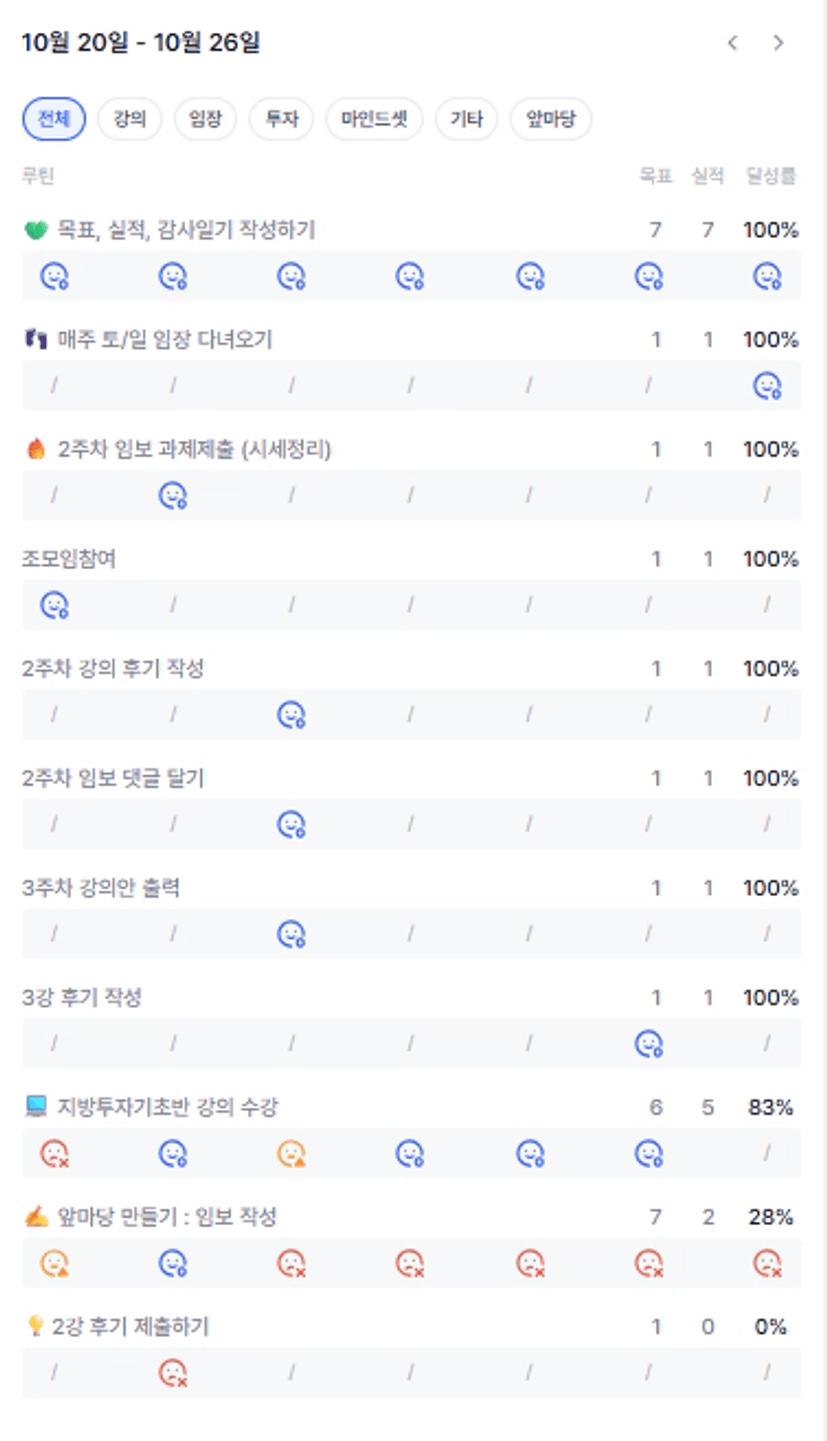The image size is (827, 1441).
Task: Open the 앞마당 category tab
Action: point(550,120)
